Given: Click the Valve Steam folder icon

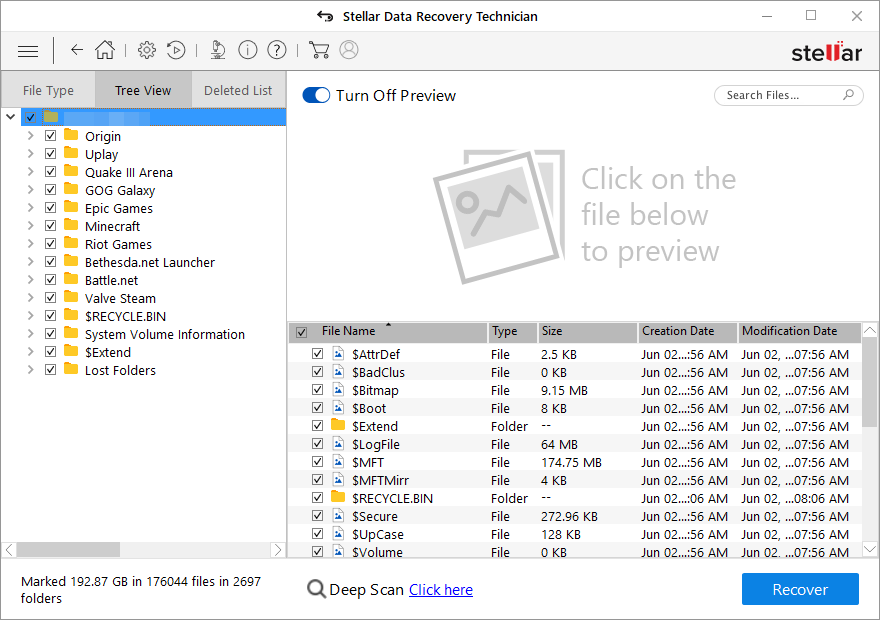Looking at the screenshot, I should coord(71,297).
